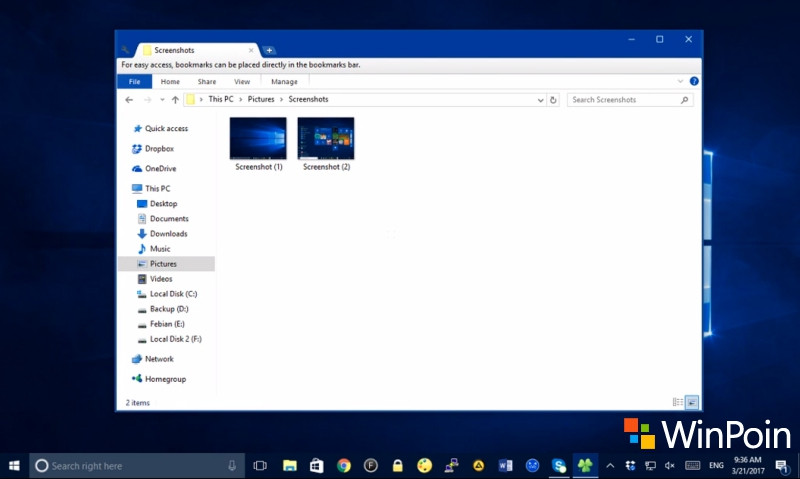Open Febian (E:) drive
The width and height of the screenshot is (800, 479).
click(161, 324)
